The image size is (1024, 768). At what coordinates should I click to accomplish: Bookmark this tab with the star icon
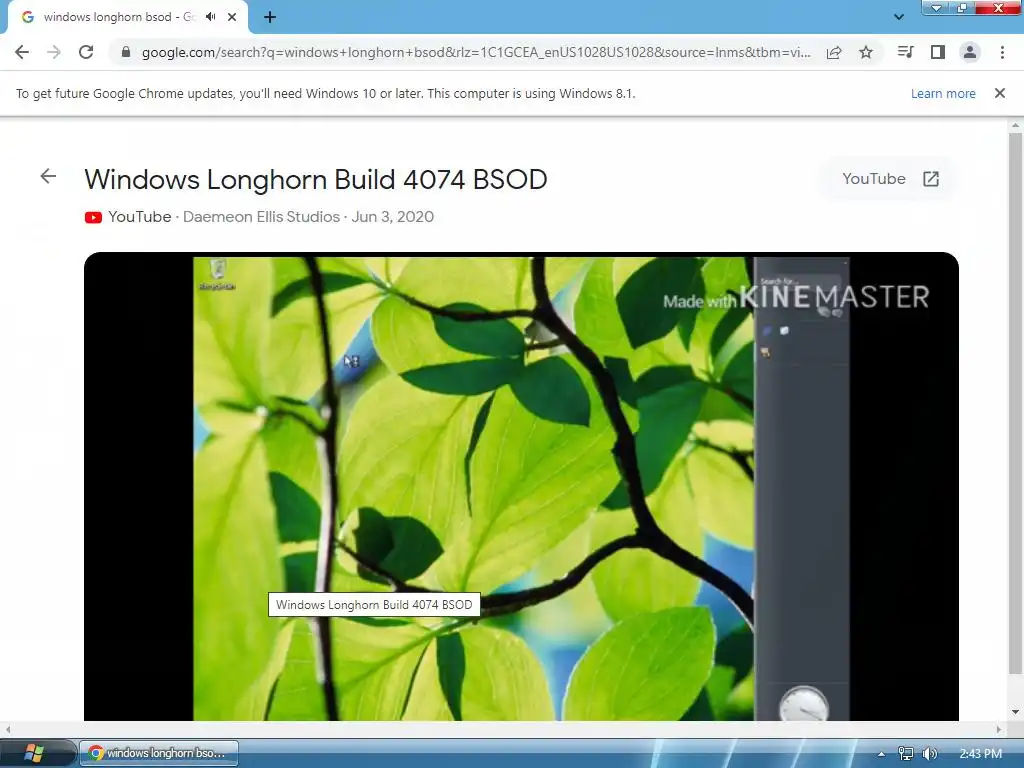(x=866, y=52)
